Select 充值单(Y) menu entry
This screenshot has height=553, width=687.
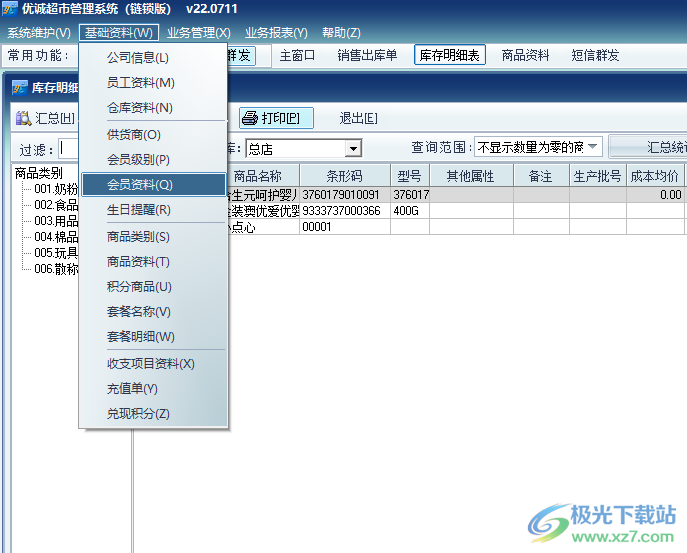pyautogui.click(x=153, y=388)
